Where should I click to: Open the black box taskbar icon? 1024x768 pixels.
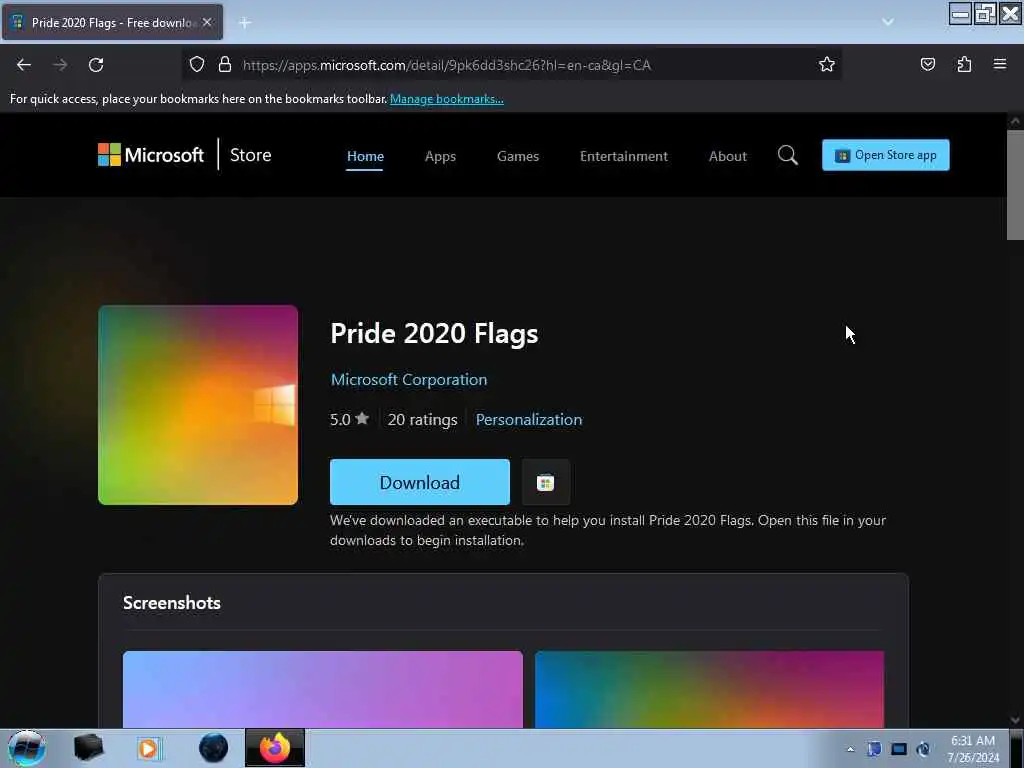pos(88,748)
